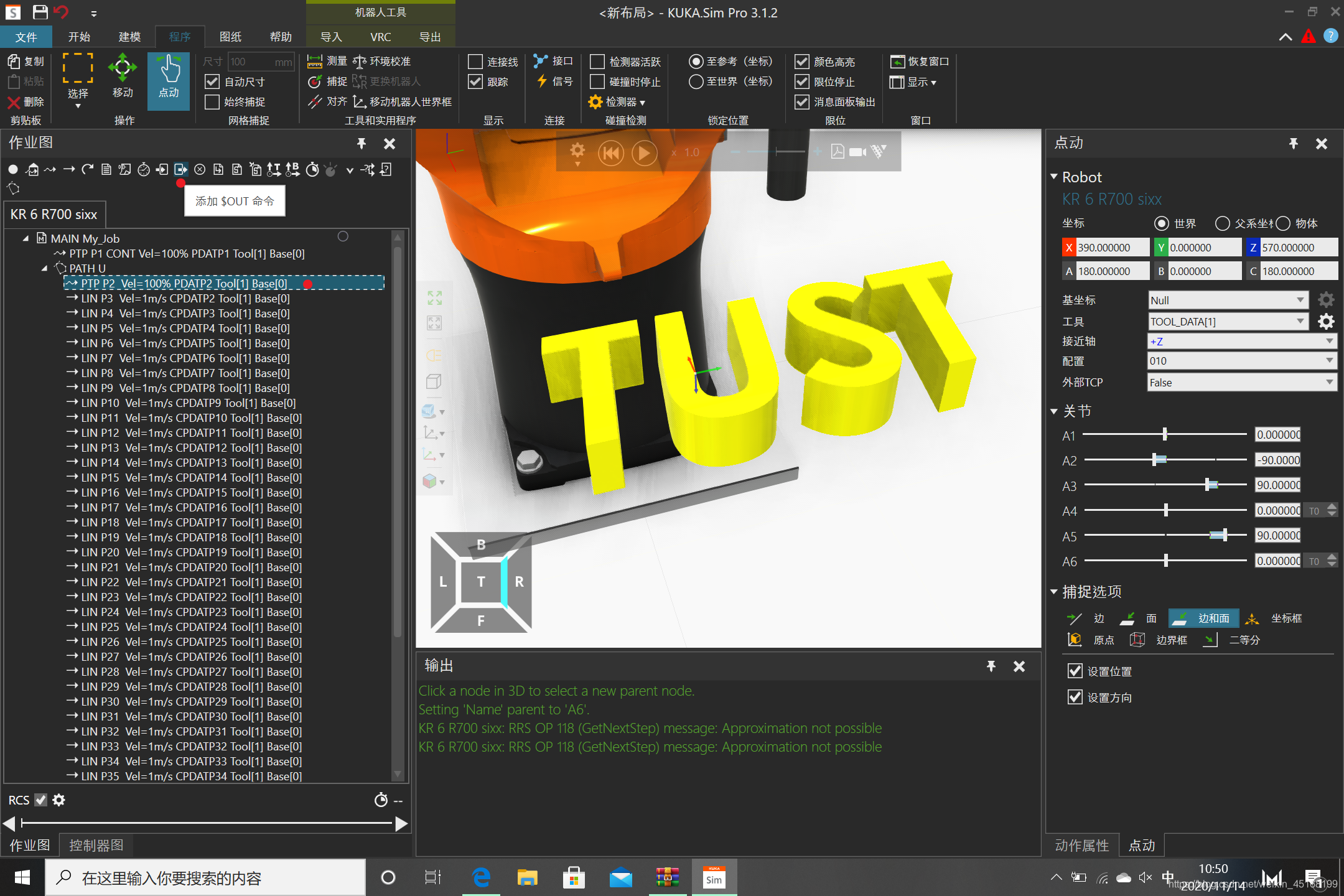The image size is (1344, 896).
Task: Select 至世界 (坐标) radio button
Action: point(696,82)
